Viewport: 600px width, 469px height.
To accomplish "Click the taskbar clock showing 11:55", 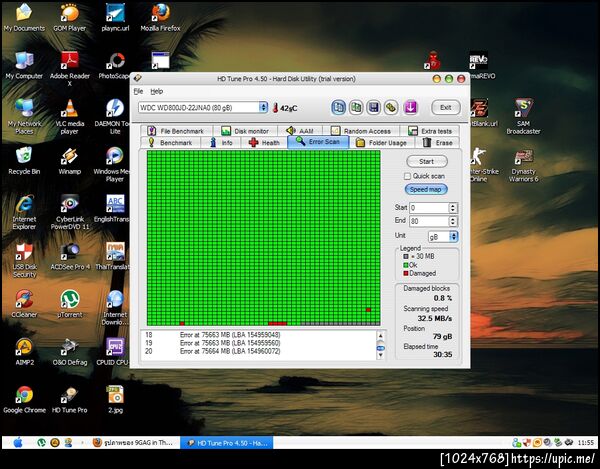I will tap(585, 443).
